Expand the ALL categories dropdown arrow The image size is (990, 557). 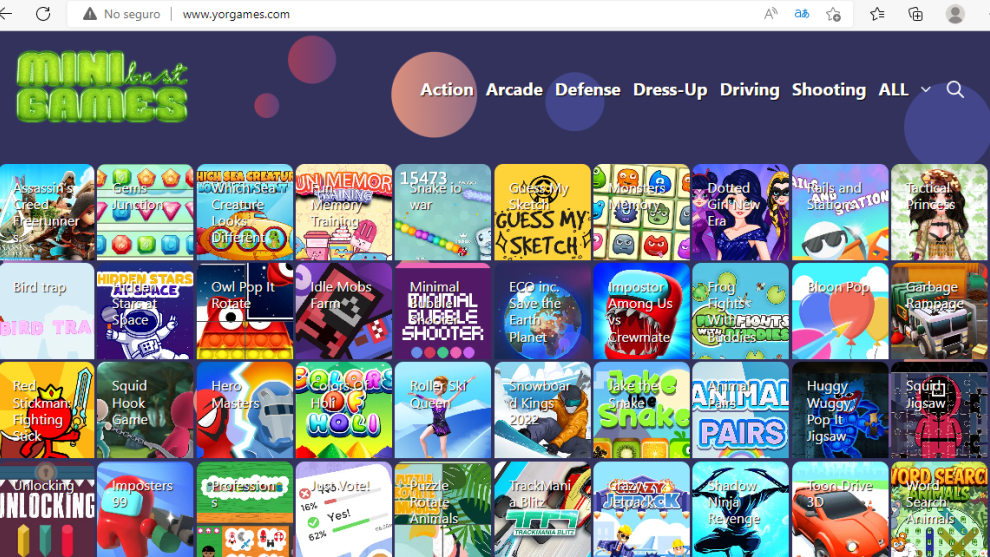click(x=925, y=90)
